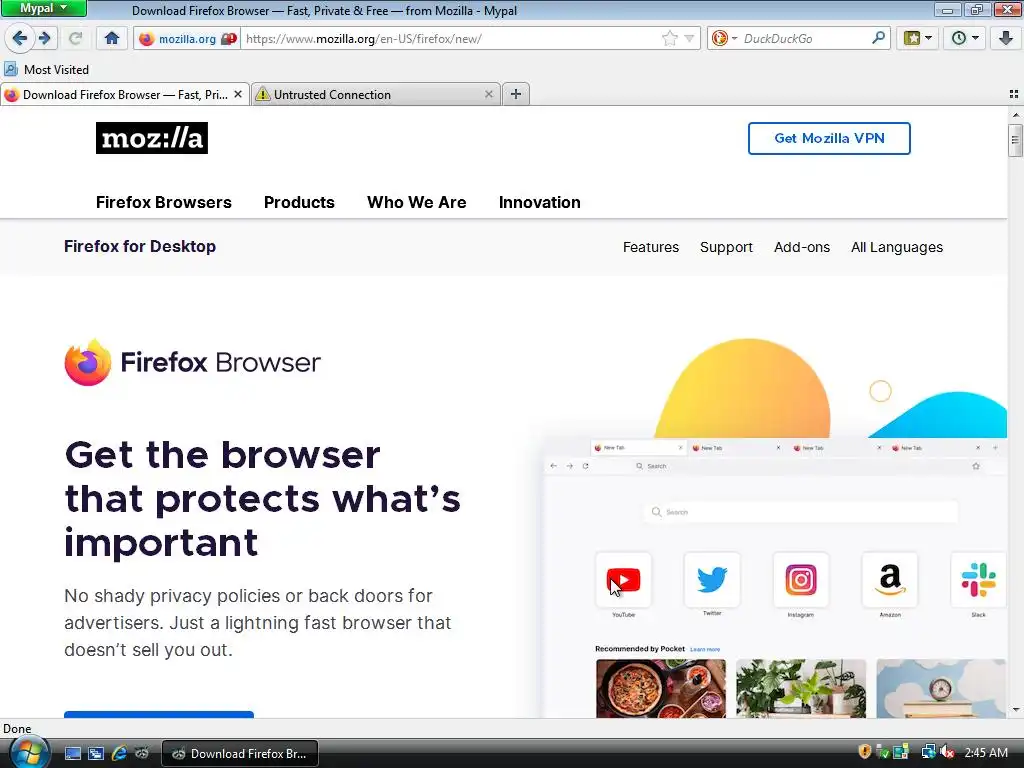Launch Mypal raccoon icon in quick launch

tap(142, 754)
